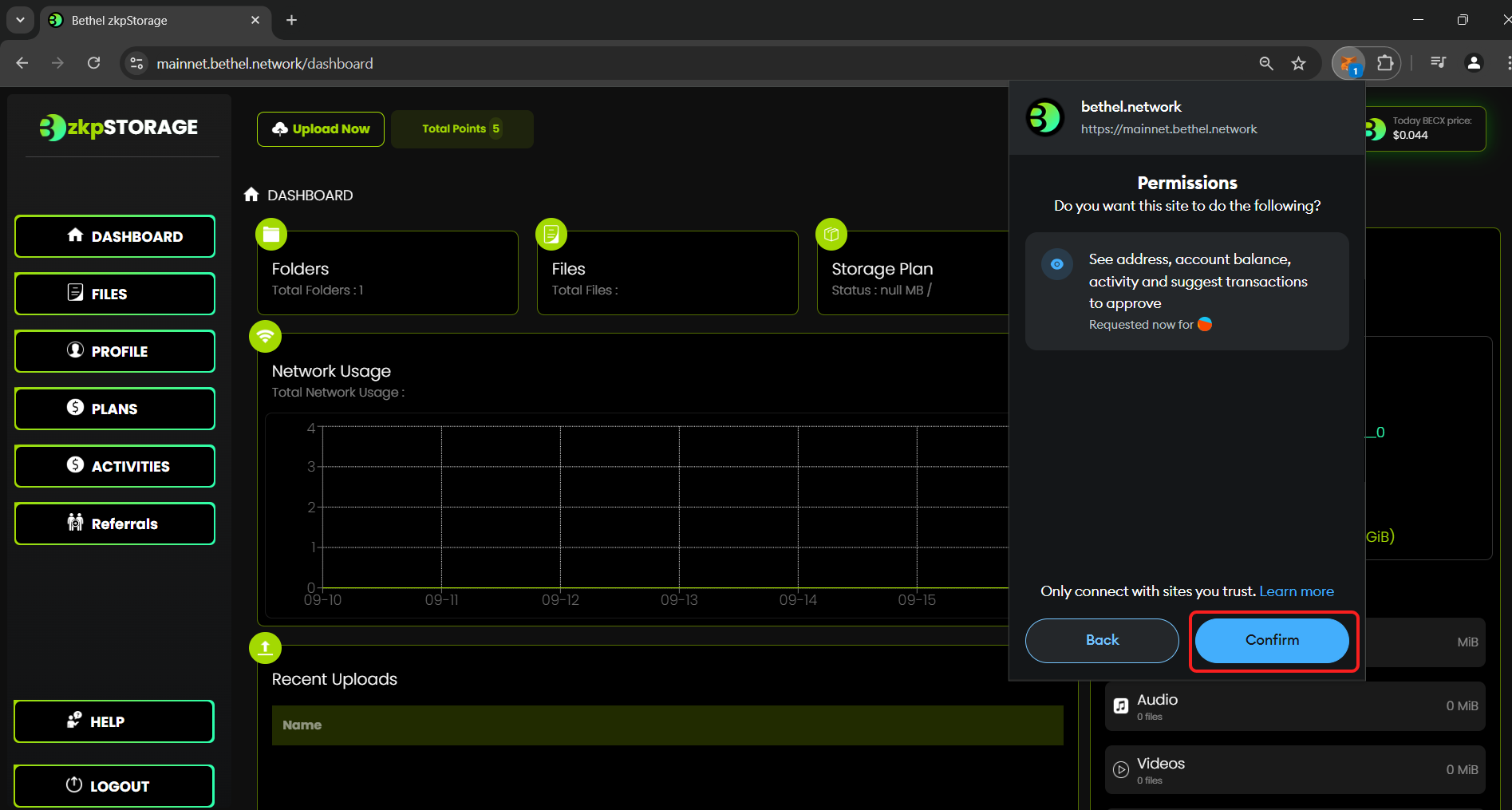The width and height of the screenshot is (1512, 810).
Task: Click the Help button in sidebar
Action: point(114,721)
